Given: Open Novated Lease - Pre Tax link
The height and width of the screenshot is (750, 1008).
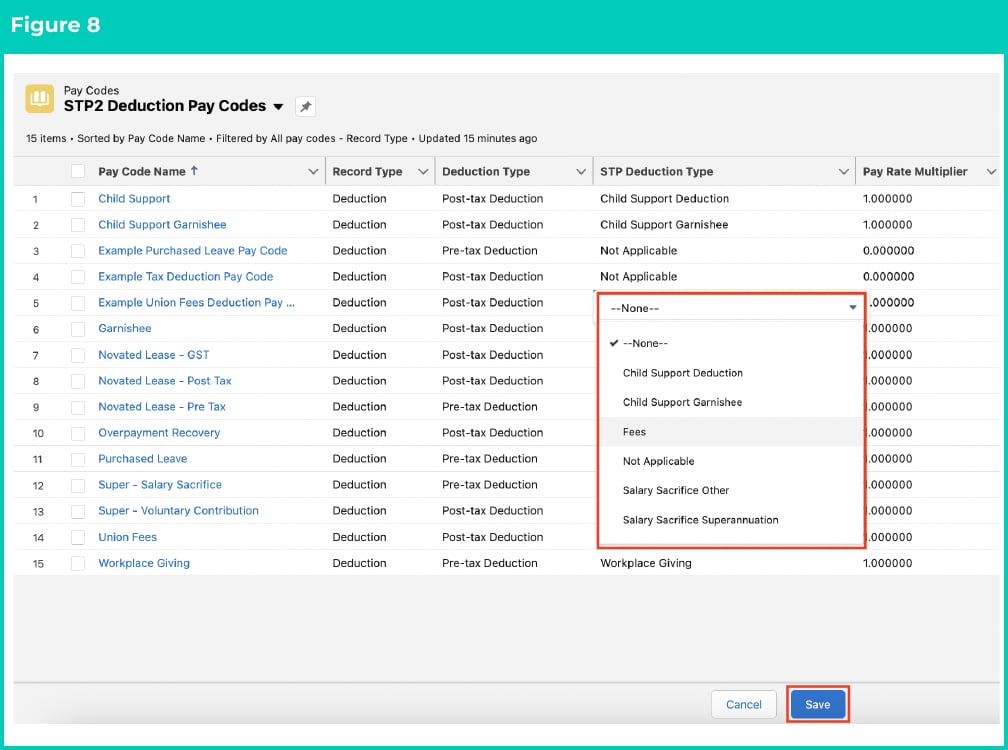Looking at the screenshot, I should coord(162,407).
